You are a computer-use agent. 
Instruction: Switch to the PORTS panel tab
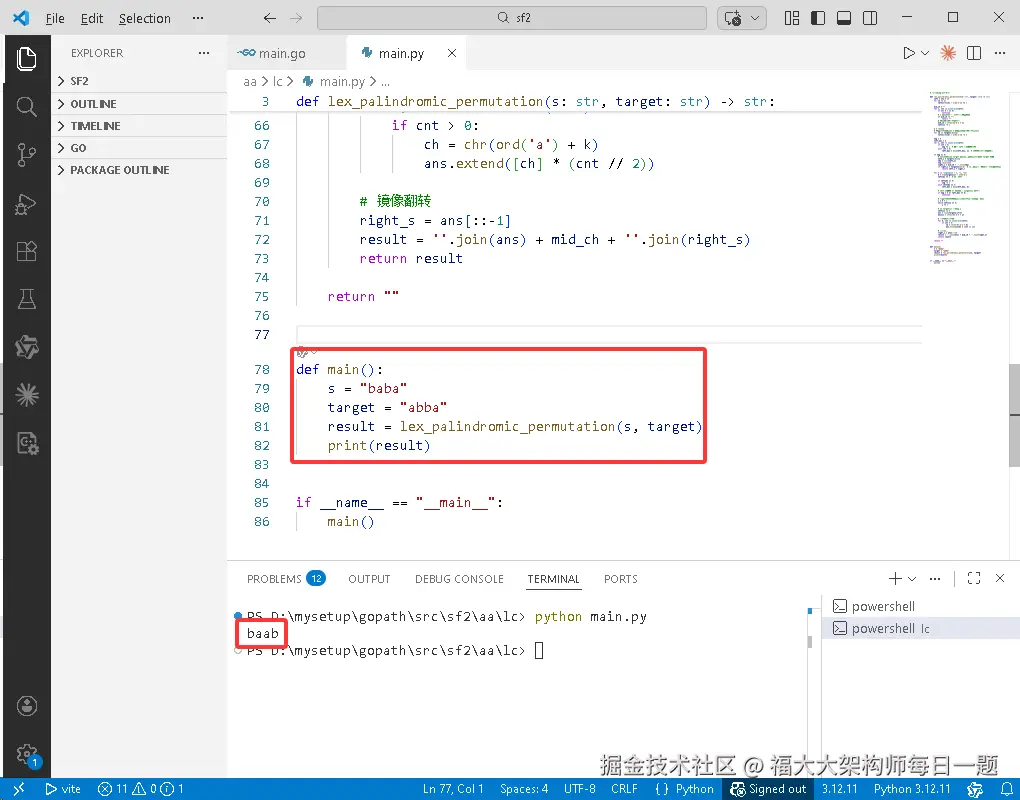pos(621,579)
